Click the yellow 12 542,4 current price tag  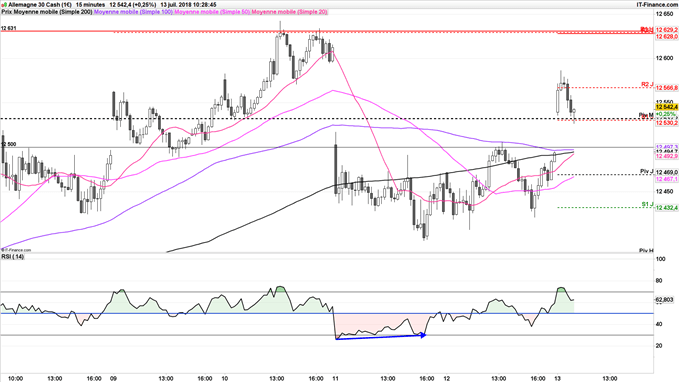point(666,107)
